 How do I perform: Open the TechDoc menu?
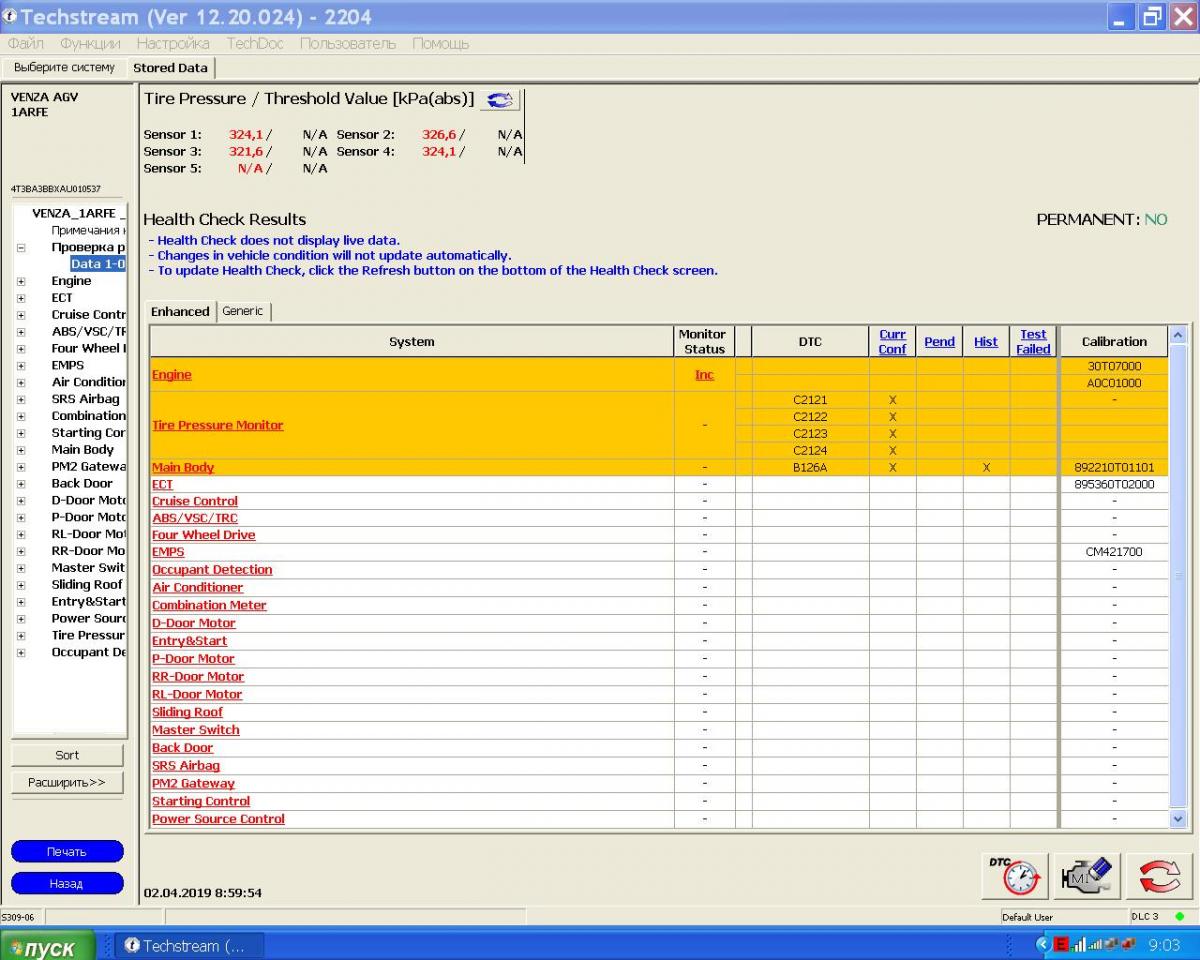point(254,43)
